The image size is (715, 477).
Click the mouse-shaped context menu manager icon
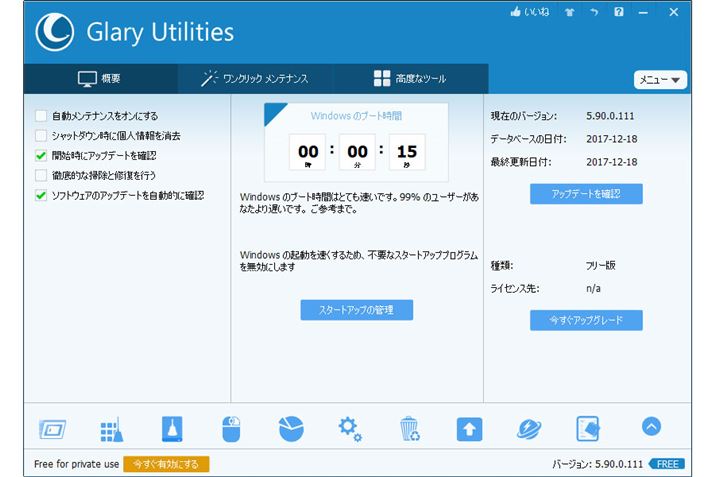point(231,428)
